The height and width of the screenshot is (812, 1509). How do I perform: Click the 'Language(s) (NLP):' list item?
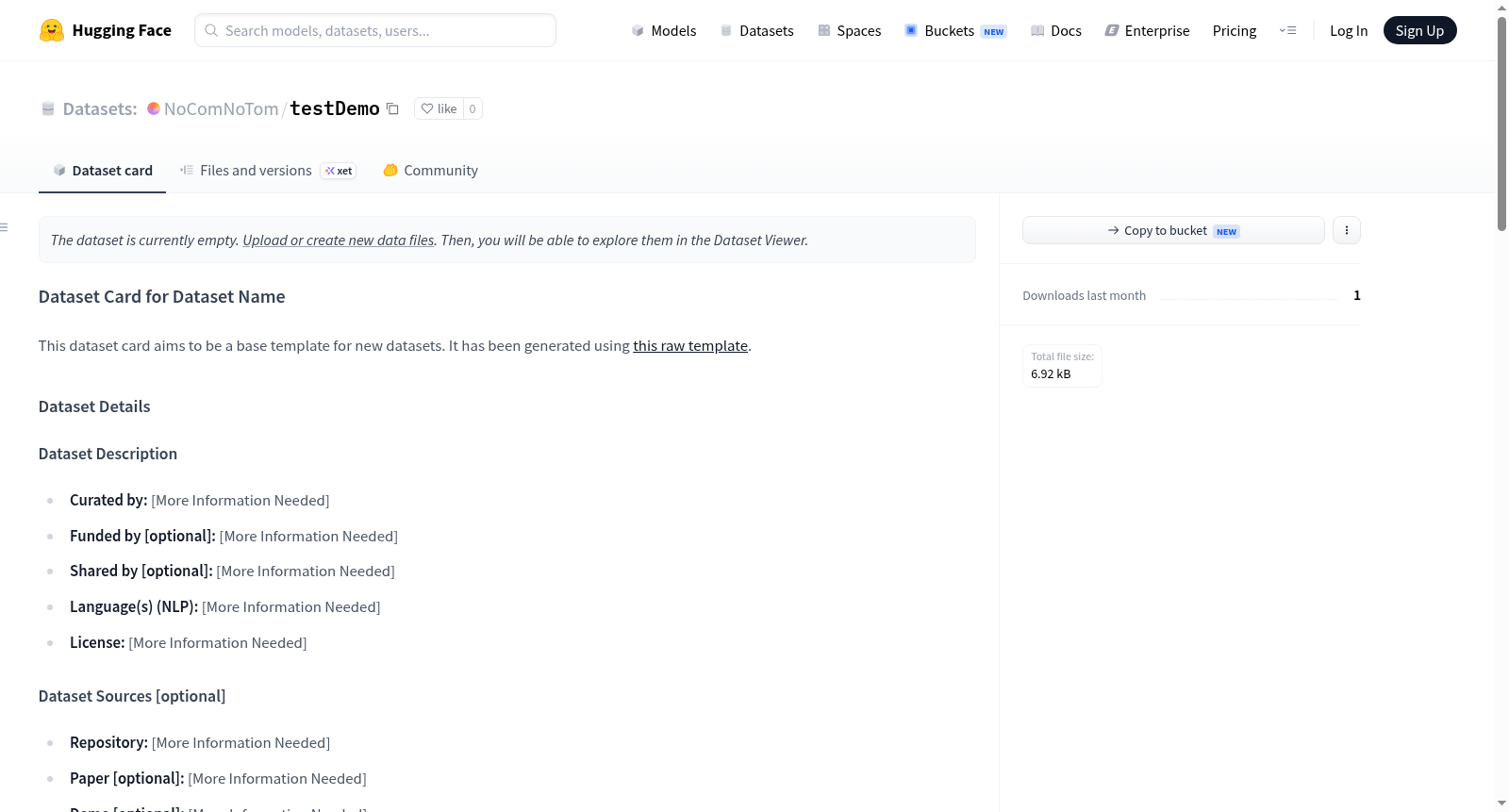click(x=225, y=606)
